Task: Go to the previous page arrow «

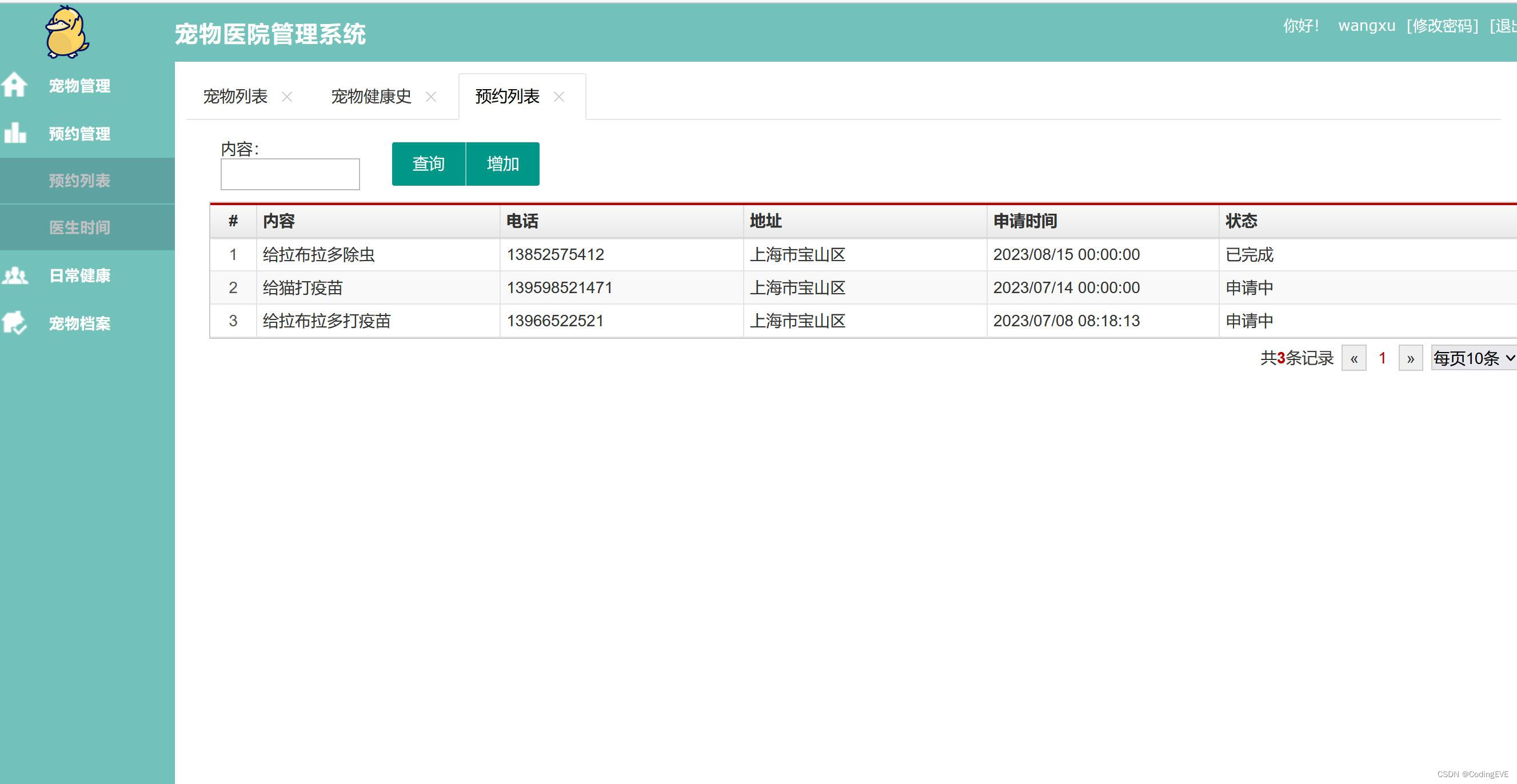Action: click(1354, 358)
